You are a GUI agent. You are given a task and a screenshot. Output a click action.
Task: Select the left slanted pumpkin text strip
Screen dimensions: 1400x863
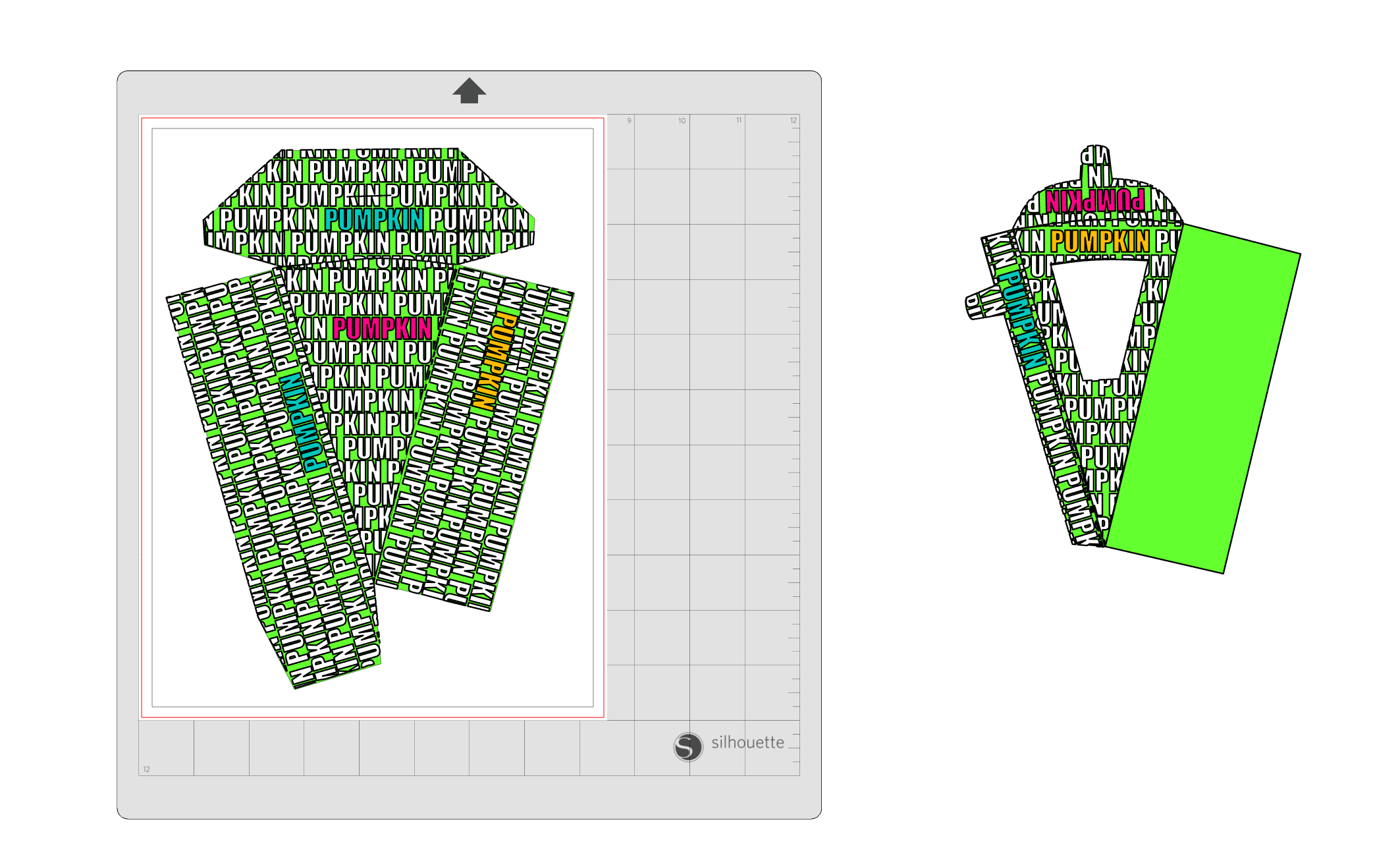[273, 478]
